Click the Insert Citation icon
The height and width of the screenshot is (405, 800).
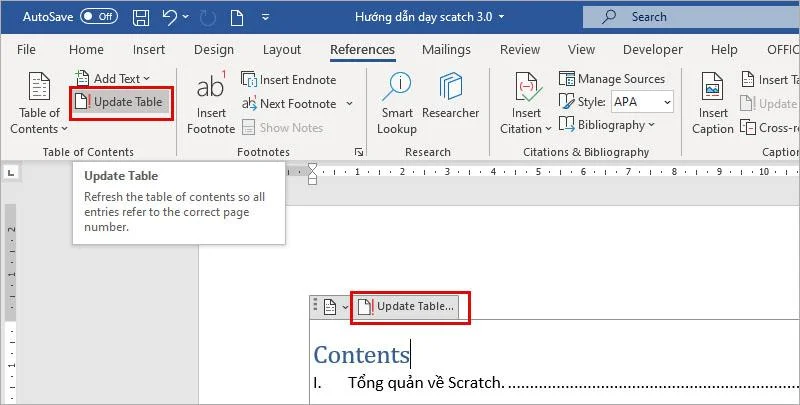click(x=528, y=87)
